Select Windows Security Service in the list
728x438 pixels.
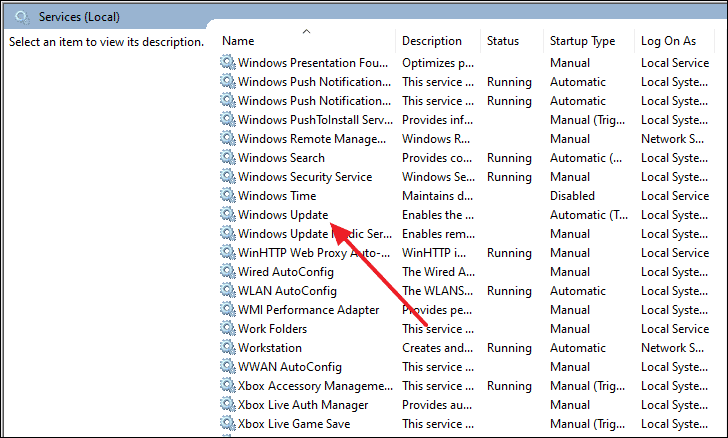pyautogui.click(x=305, y=177)
